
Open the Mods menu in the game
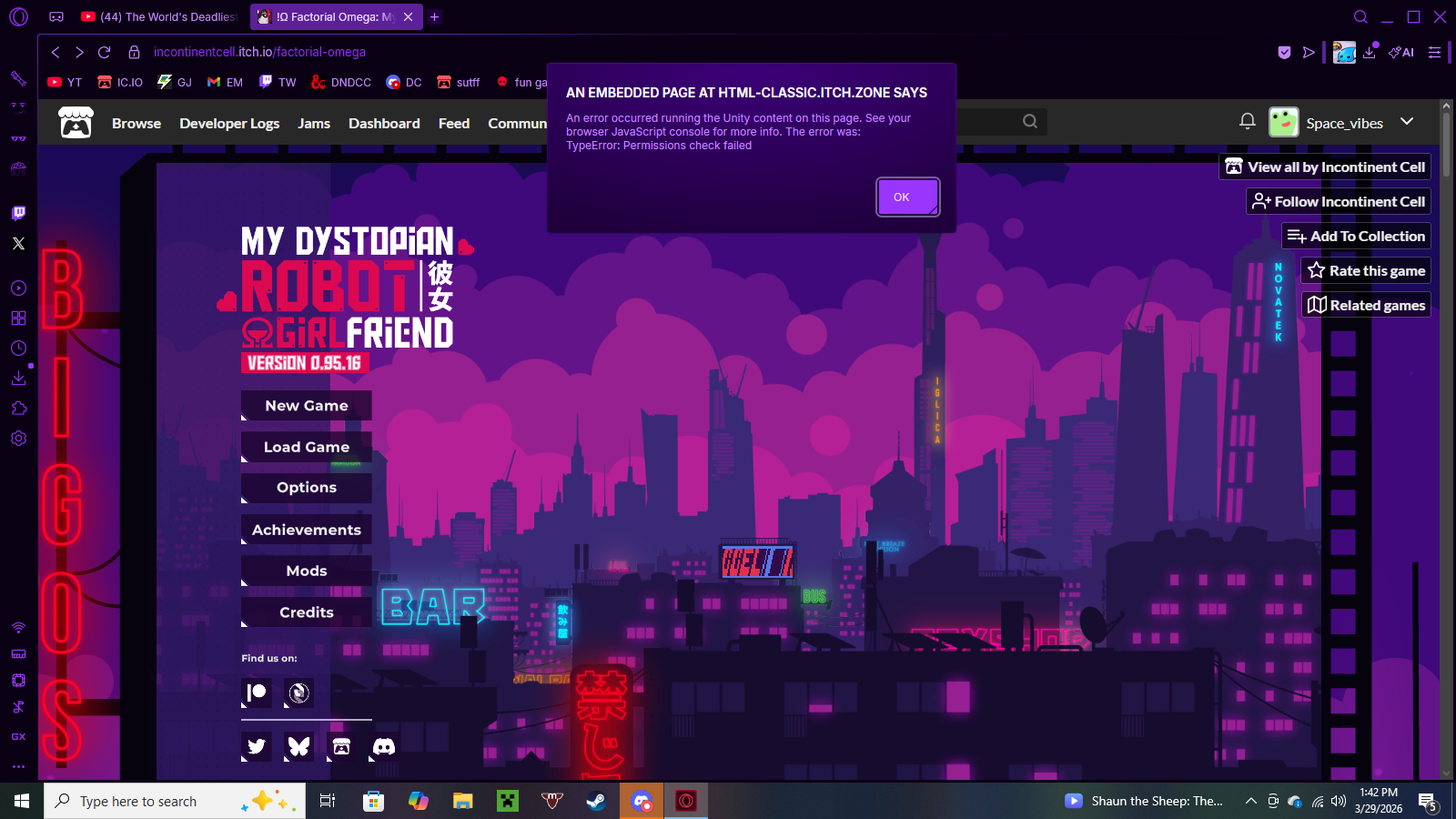307,571
